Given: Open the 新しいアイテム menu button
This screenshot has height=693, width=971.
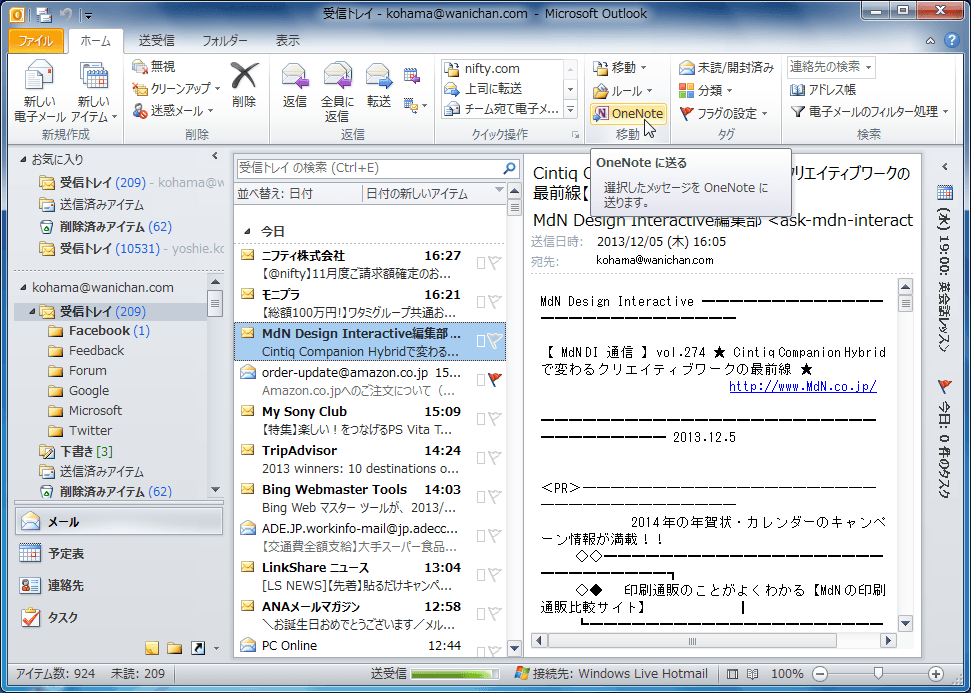Looking at the screenshot, I should [94, 92].
